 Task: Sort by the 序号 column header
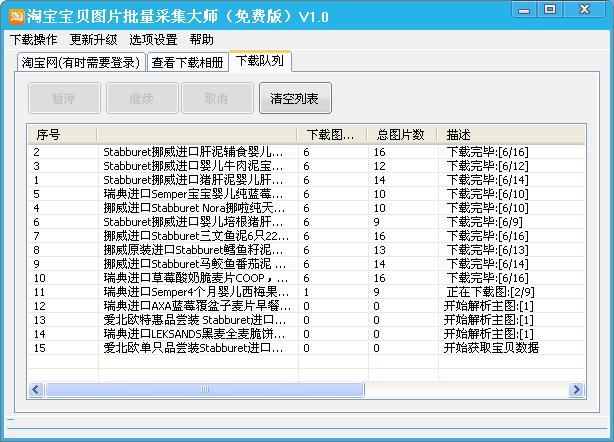point(60,134)
